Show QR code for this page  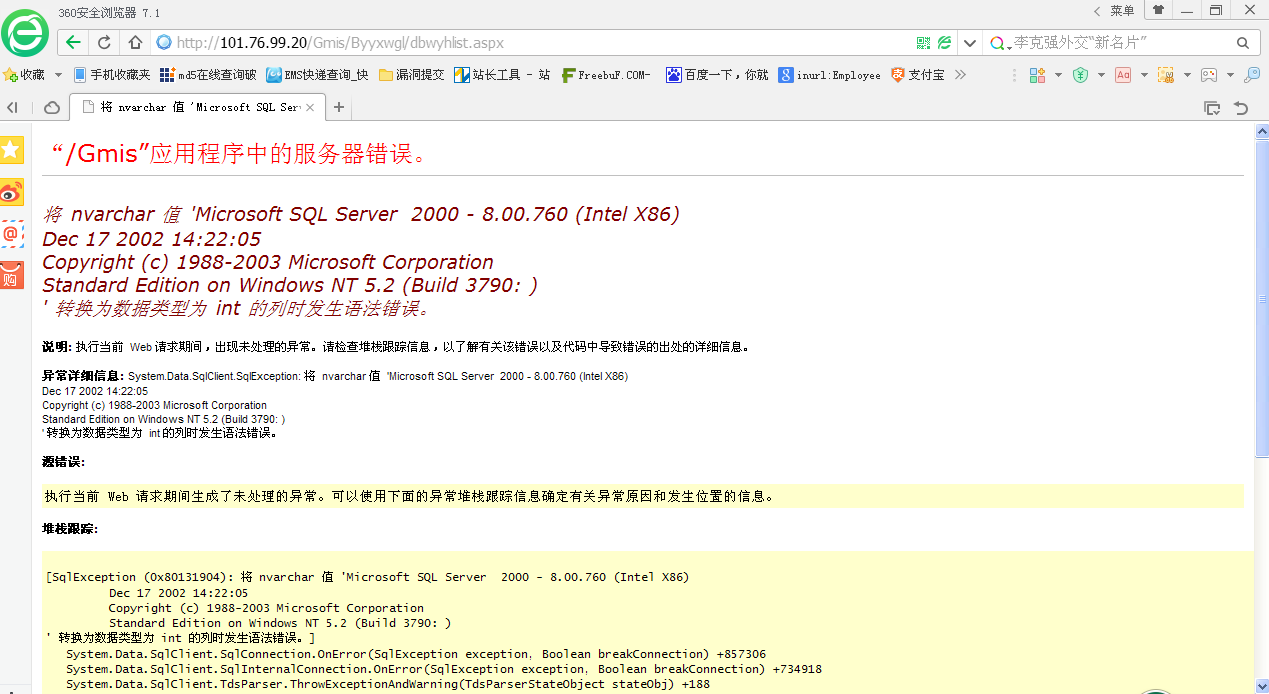coord(923,43)
